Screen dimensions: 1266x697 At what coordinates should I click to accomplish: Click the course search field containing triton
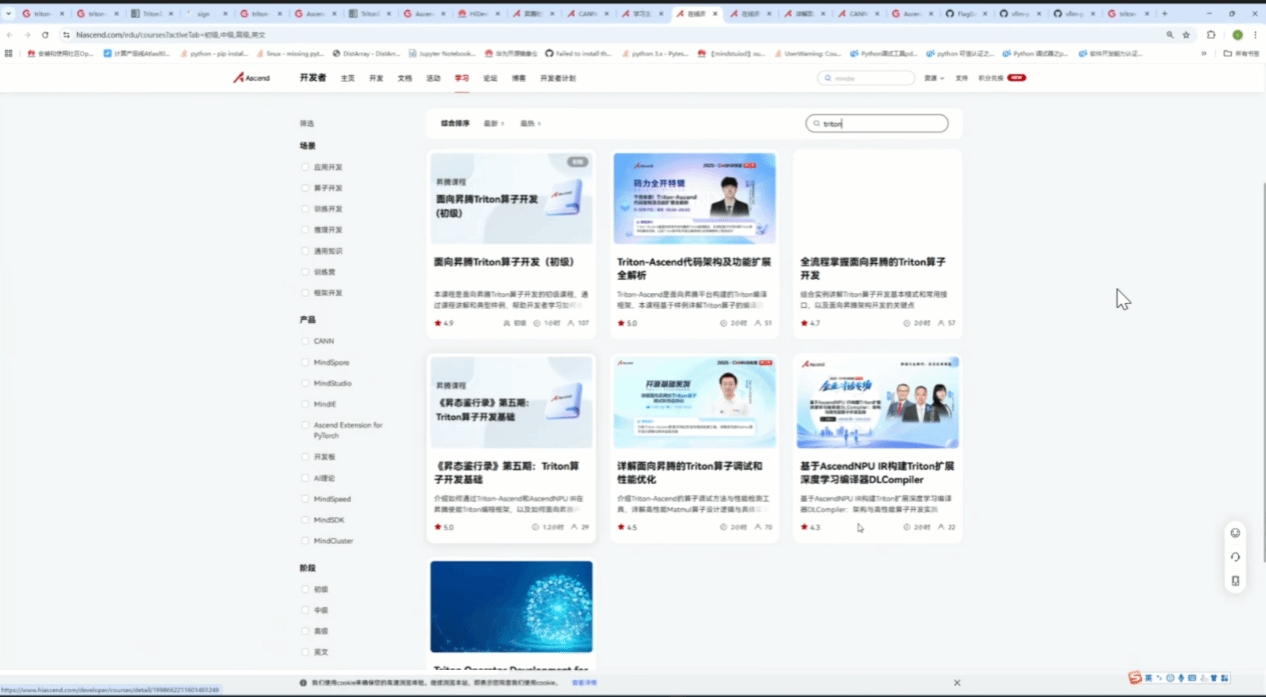(880, 124)
